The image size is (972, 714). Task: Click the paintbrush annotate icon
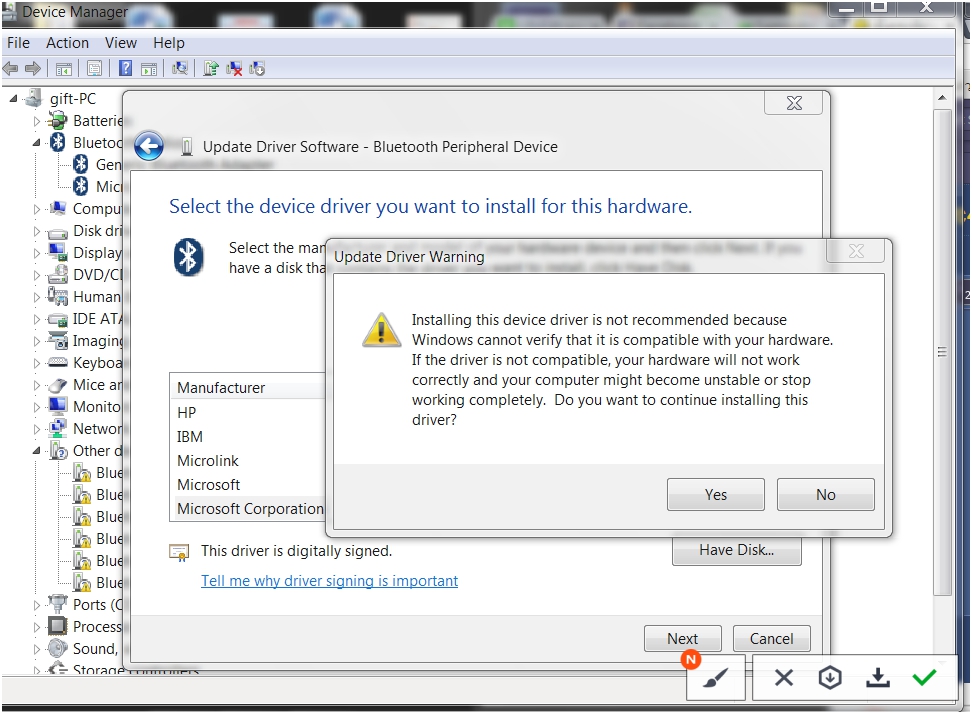click(x=715, y=679)
